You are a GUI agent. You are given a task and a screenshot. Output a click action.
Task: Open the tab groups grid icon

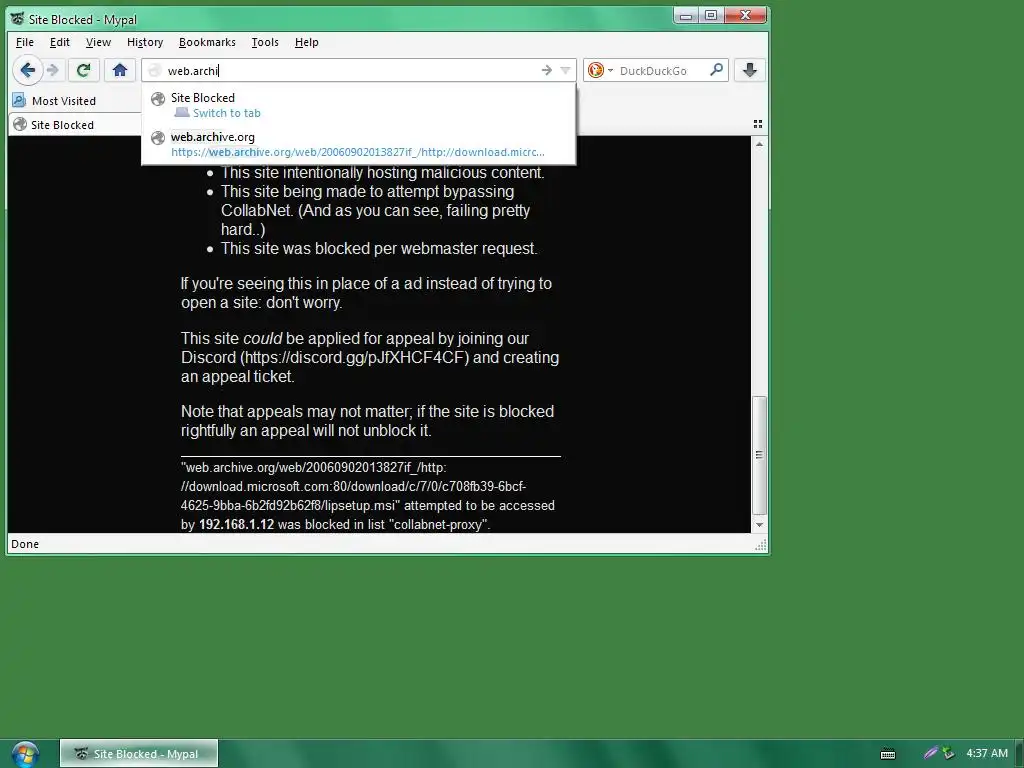coord(758,124)
